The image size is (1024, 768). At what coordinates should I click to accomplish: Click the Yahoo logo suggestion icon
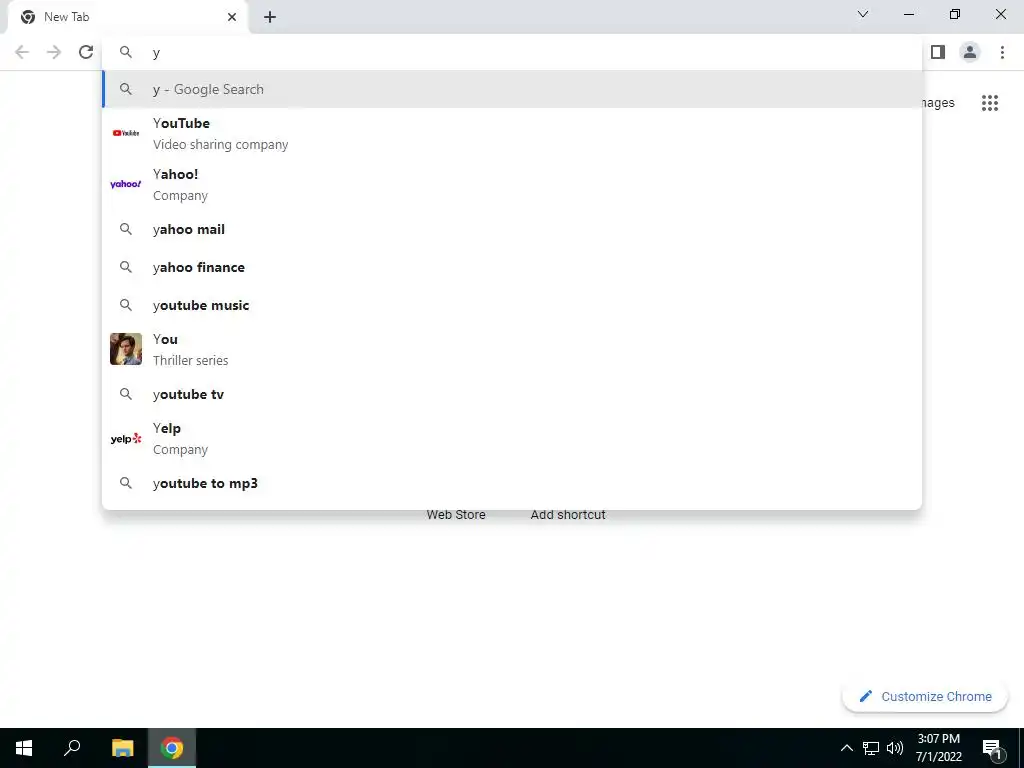click(x=126, y=184)
